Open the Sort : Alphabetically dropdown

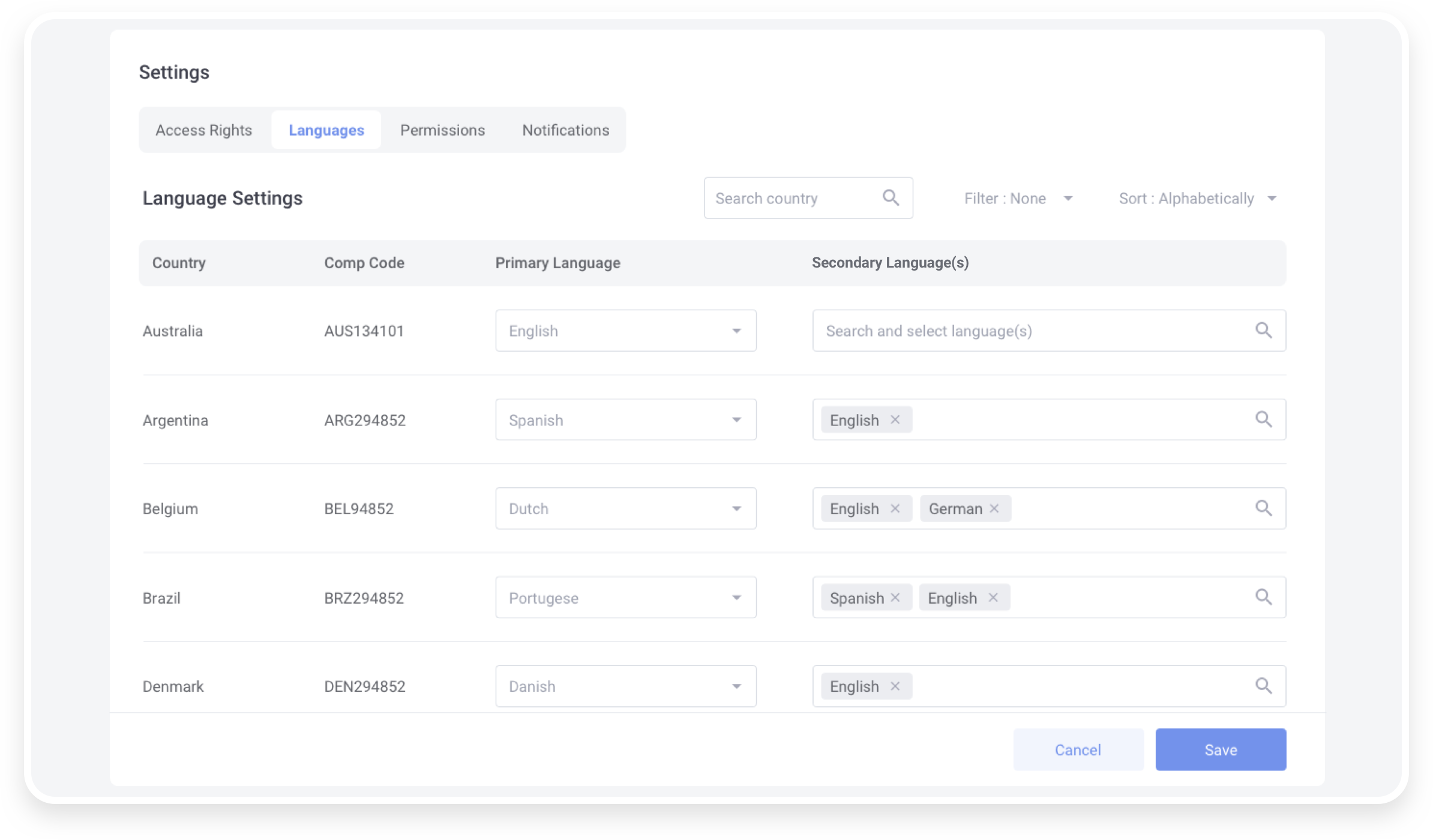1197,199
